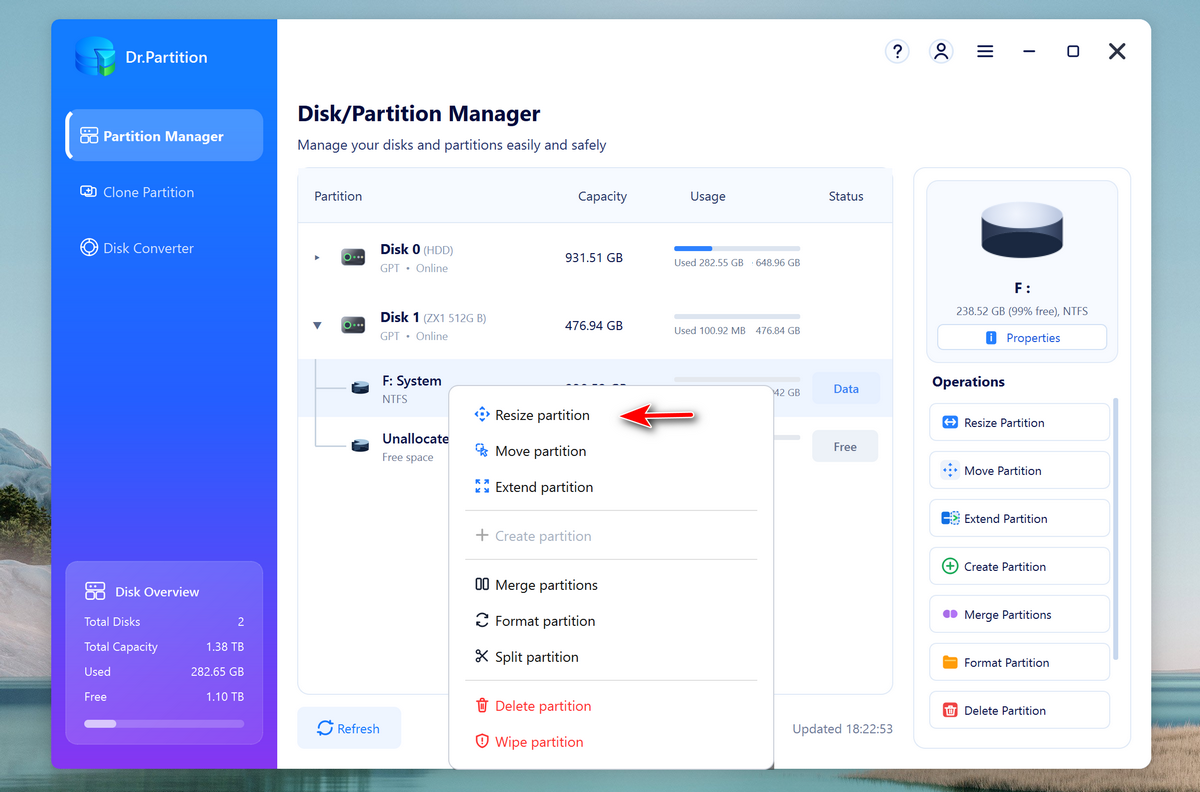
Task: Collapse the Disk 1 row
Action: coord(317,325)
